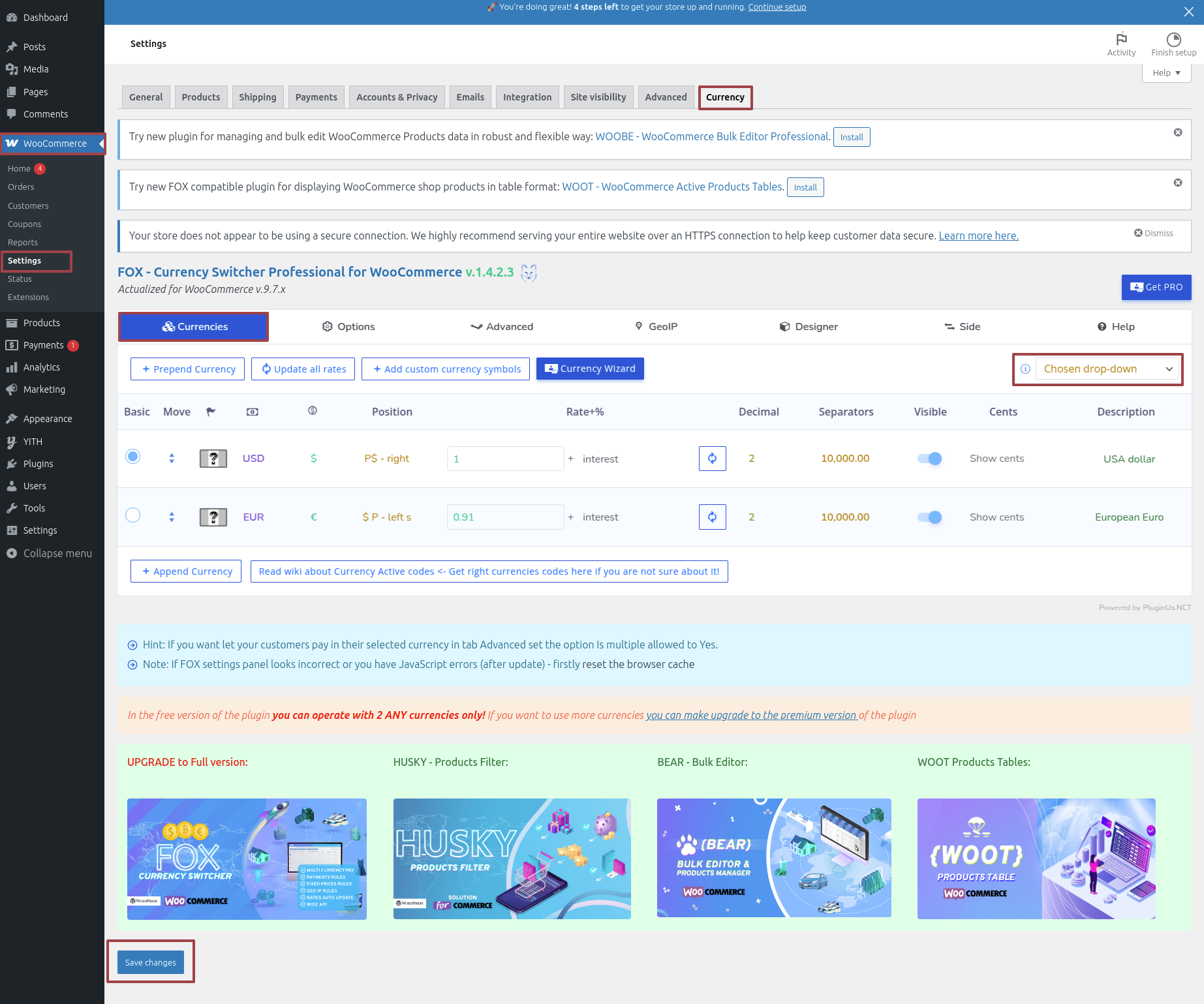Screen dimensions: 1204x1004
Task: Change USD position P$ - right
Action: coord(387,459)
